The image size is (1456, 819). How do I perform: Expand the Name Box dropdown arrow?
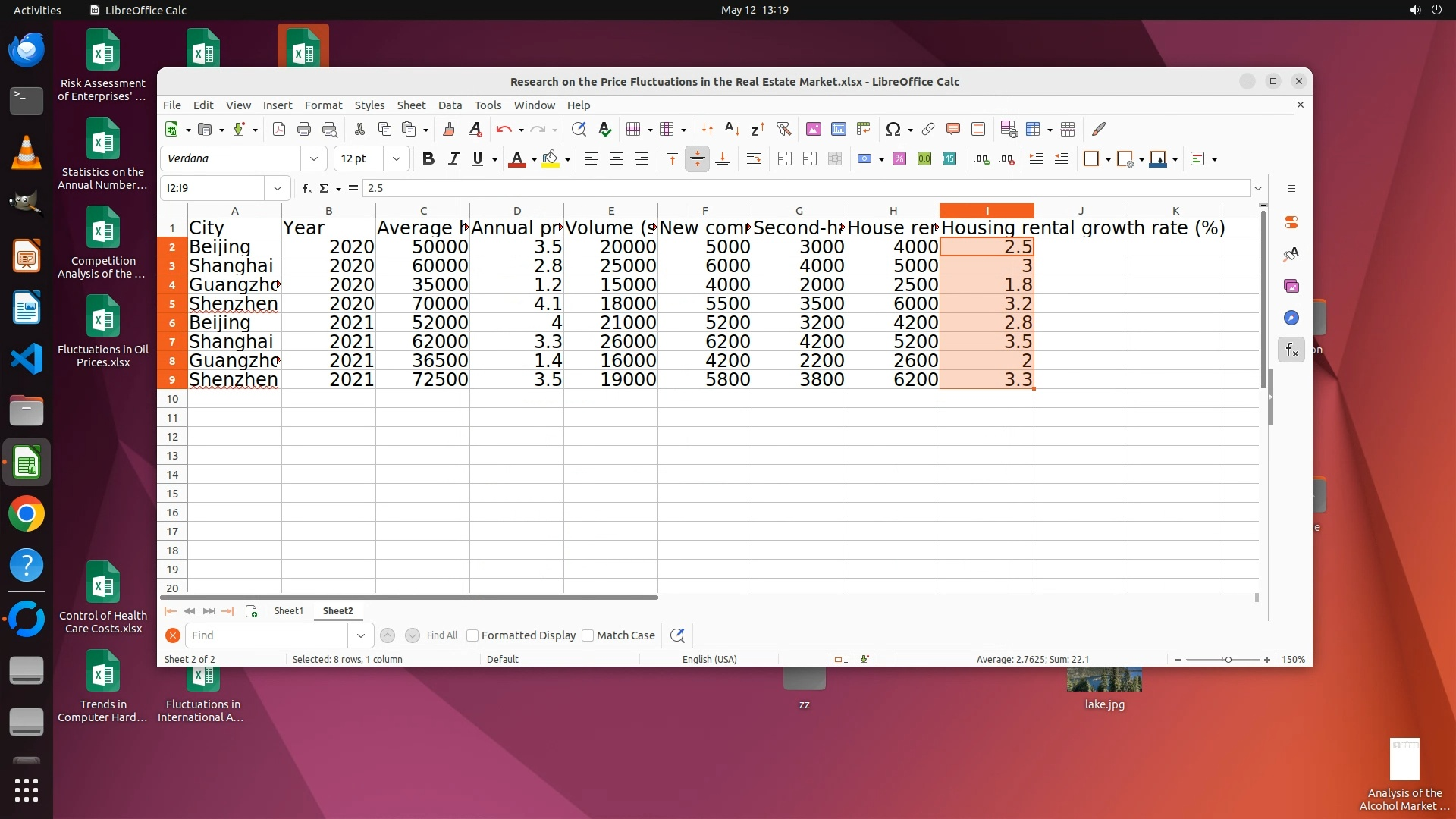277,188
